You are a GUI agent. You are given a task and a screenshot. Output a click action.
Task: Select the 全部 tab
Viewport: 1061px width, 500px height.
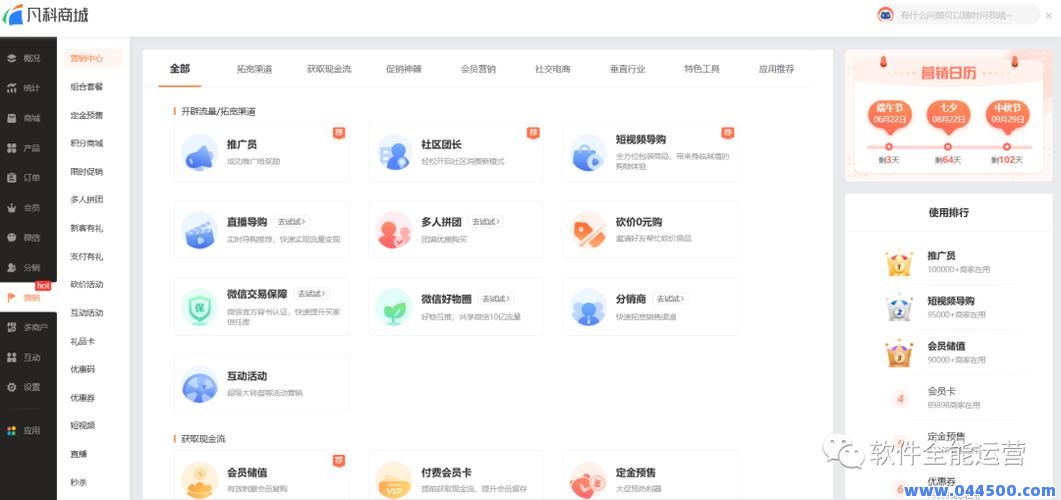180,68
